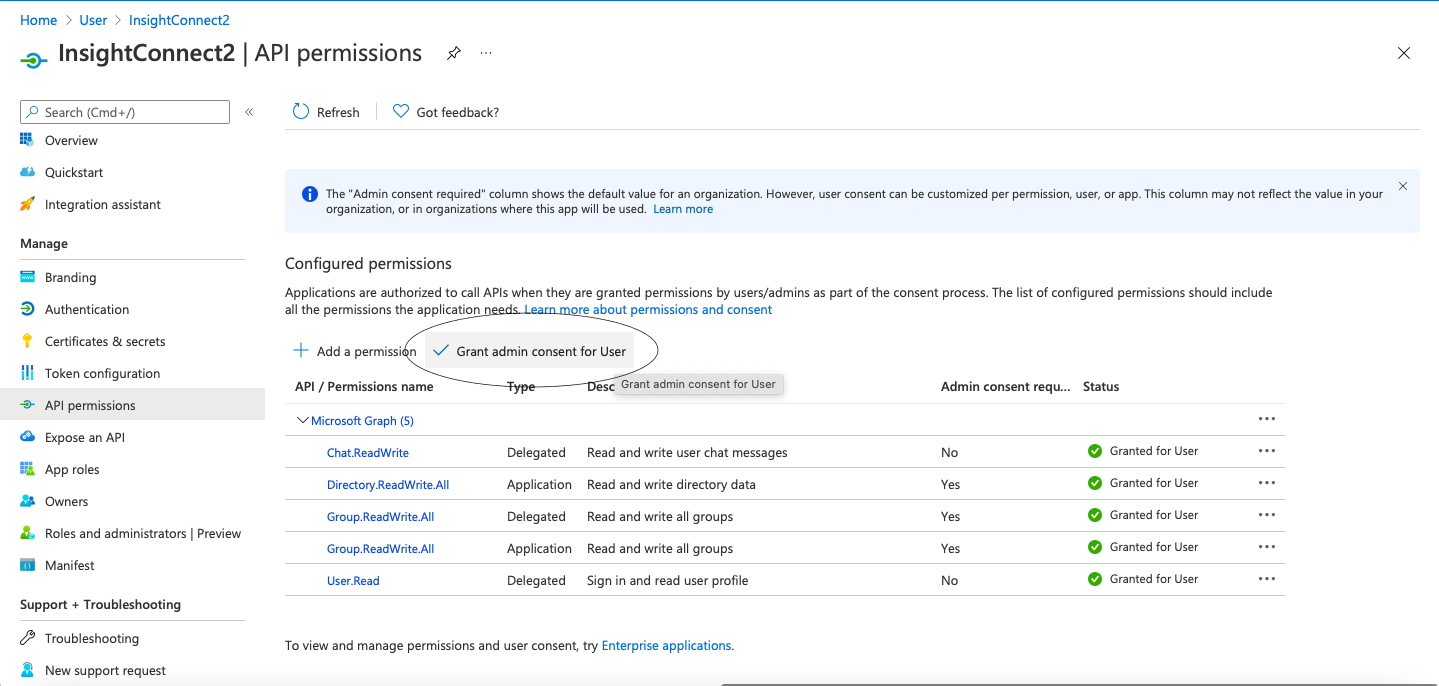Image resolution: width=1439 pixels, height=686 pixels.
Task: Collapse the Microsoft Graph (5) group
Action: coord(303,421)
